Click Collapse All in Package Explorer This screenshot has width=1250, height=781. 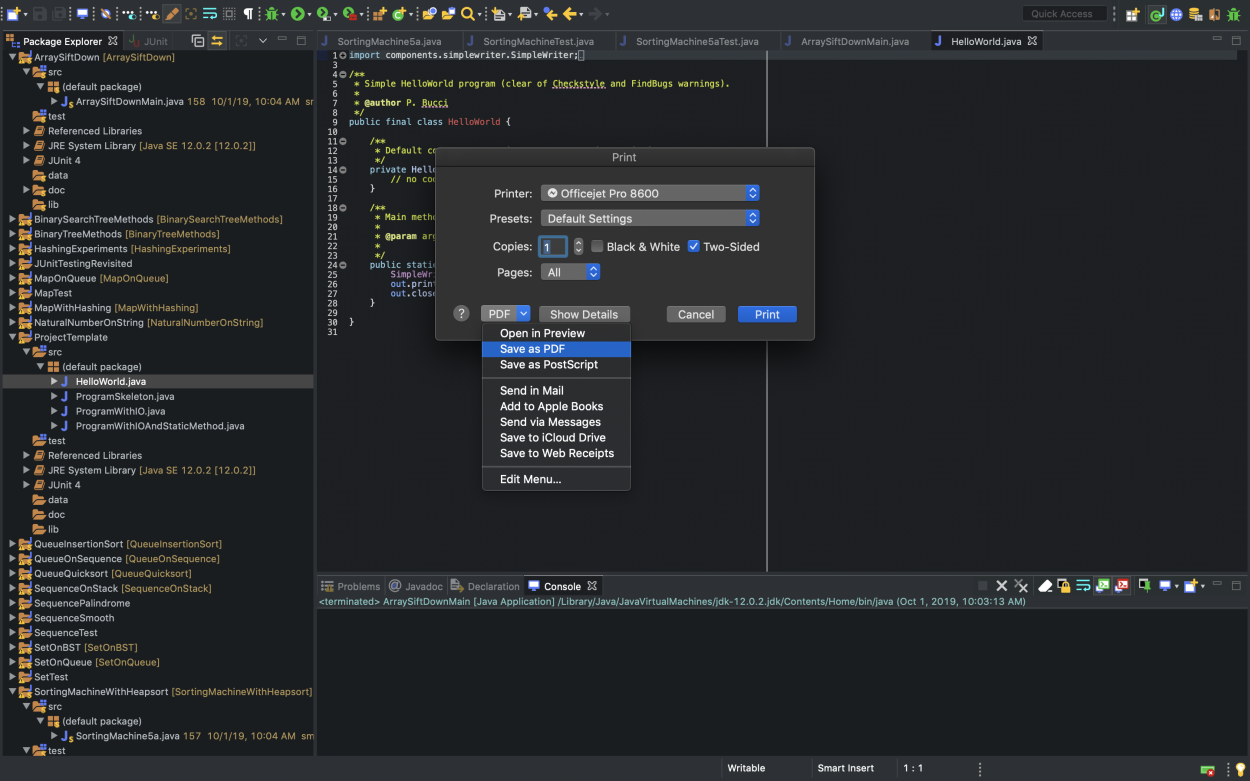(x=198, y=41)
